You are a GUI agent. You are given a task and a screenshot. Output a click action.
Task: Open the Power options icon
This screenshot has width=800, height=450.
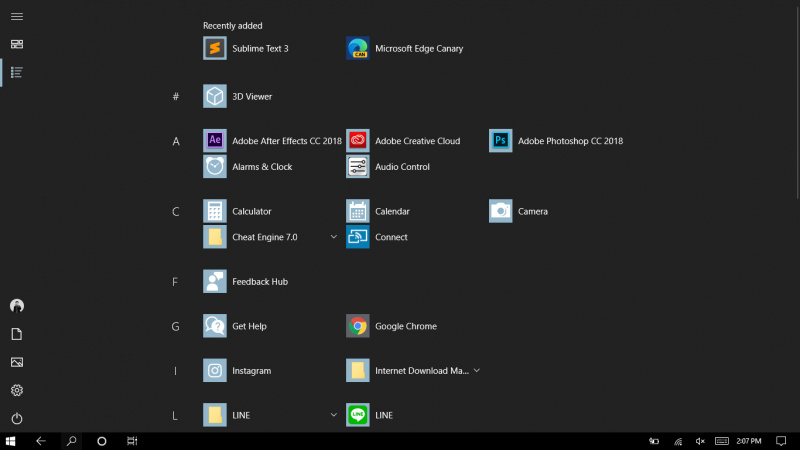click(x=17, y=418)
